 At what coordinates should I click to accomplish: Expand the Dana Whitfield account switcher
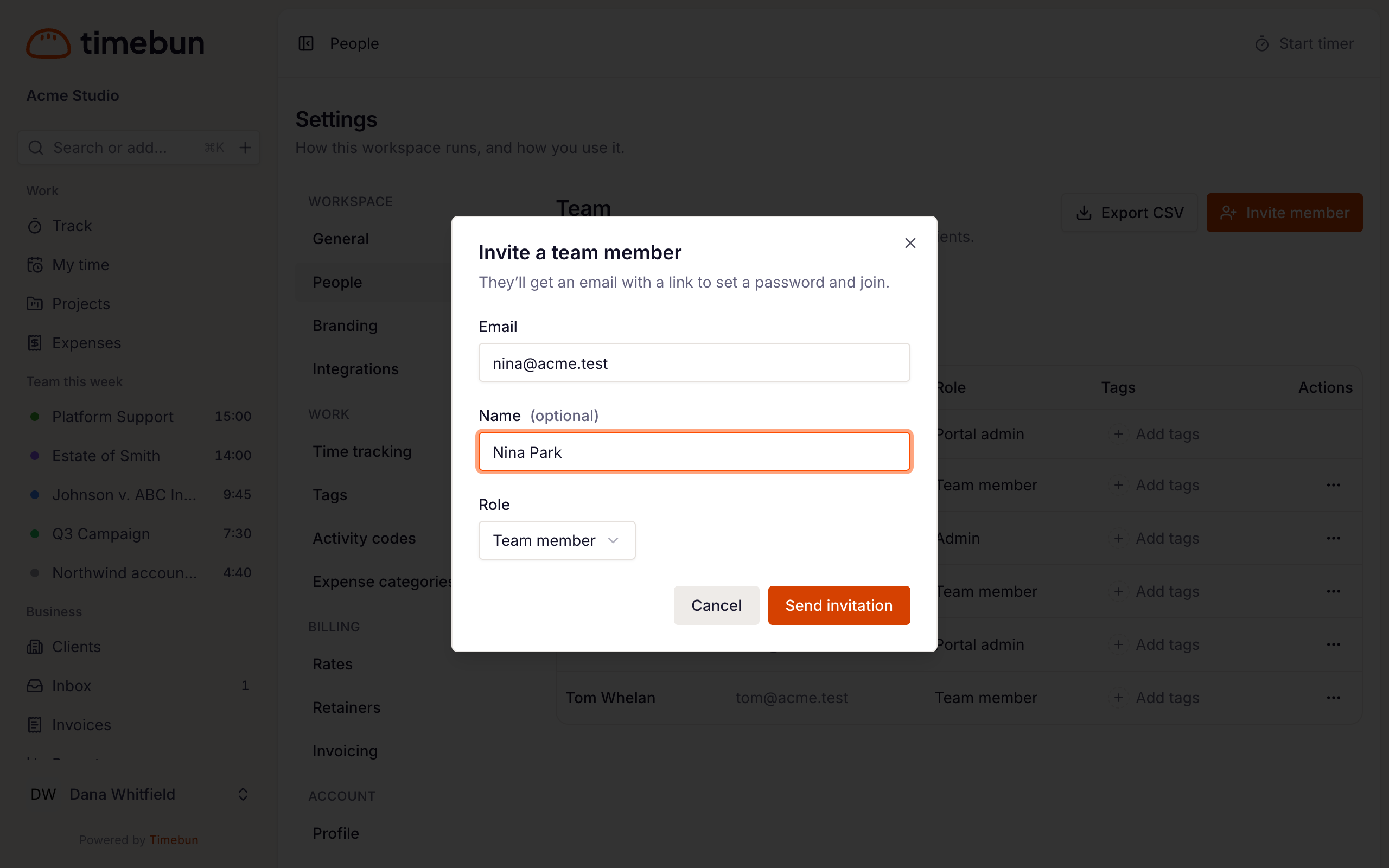(x=138, y=795)
